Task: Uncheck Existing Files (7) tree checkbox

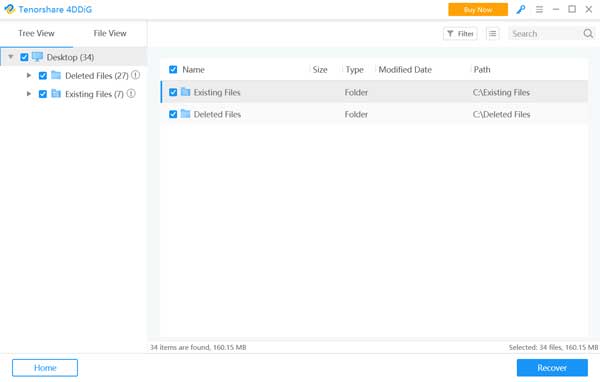Action: (x=43, y=94)
